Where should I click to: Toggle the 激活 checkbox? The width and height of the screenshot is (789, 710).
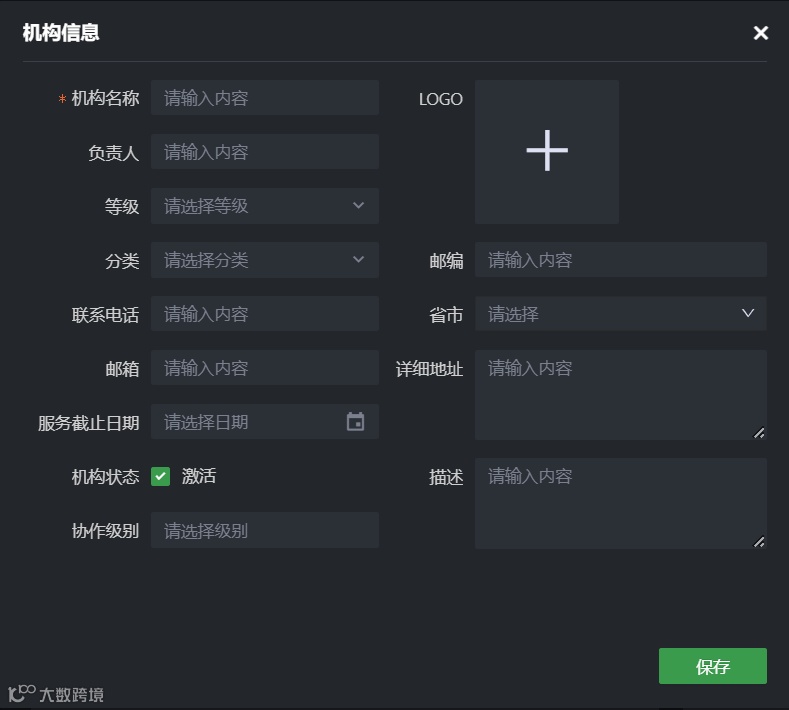coord(161,476)
